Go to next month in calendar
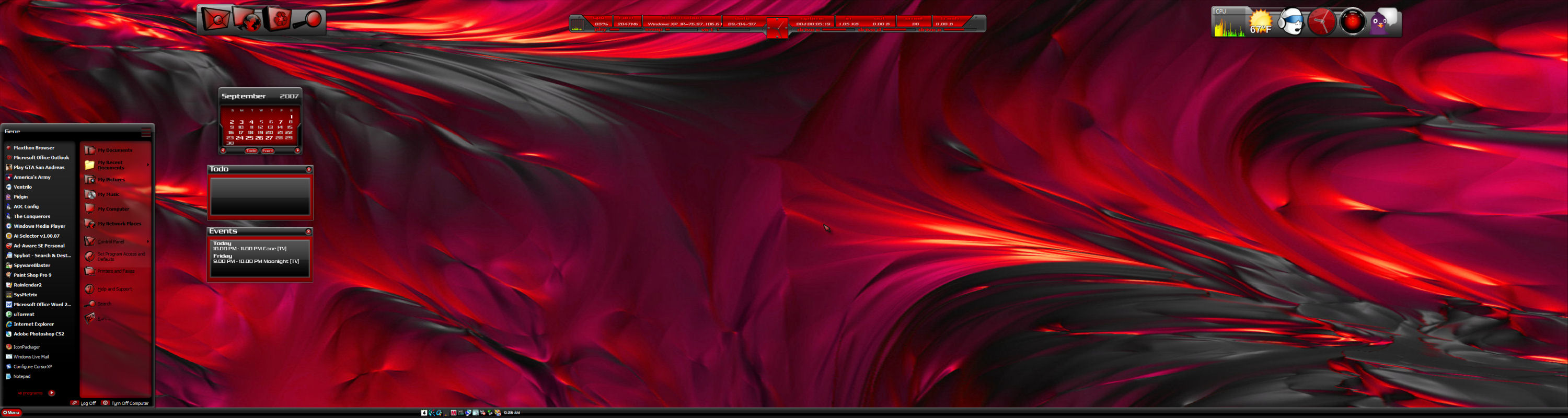The image size is (1568, 418). coord(297,150)
